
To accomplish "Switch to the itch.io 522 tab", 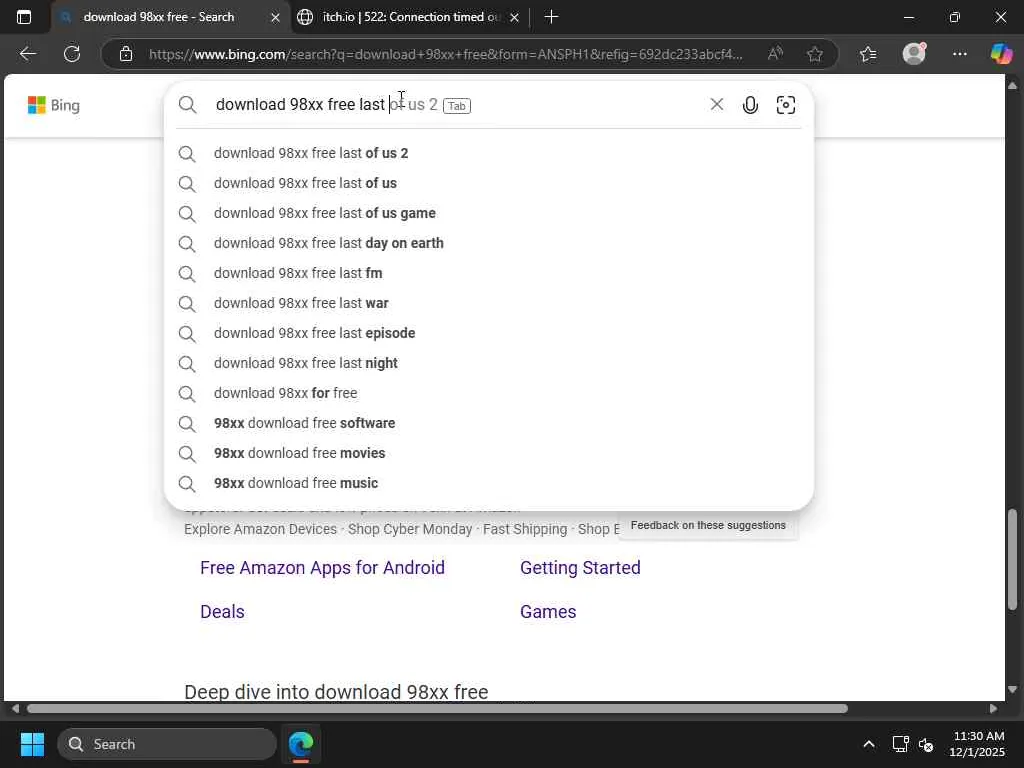I will pos(411,17).
